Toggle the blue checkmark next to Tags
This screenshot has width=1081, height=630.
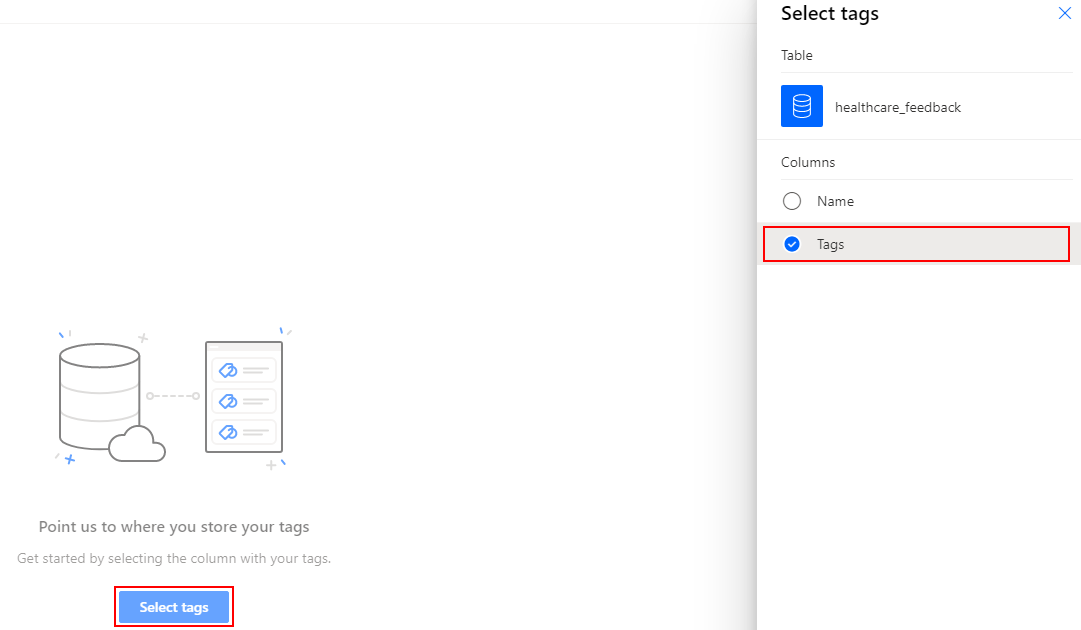[x=792, y=243]
